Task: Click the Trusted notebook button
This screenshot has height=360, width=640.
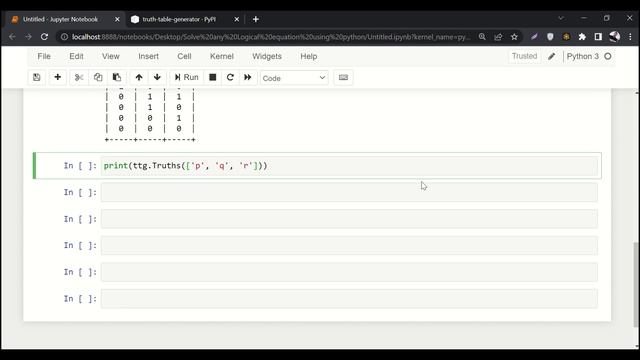Action: coord(524,56)
